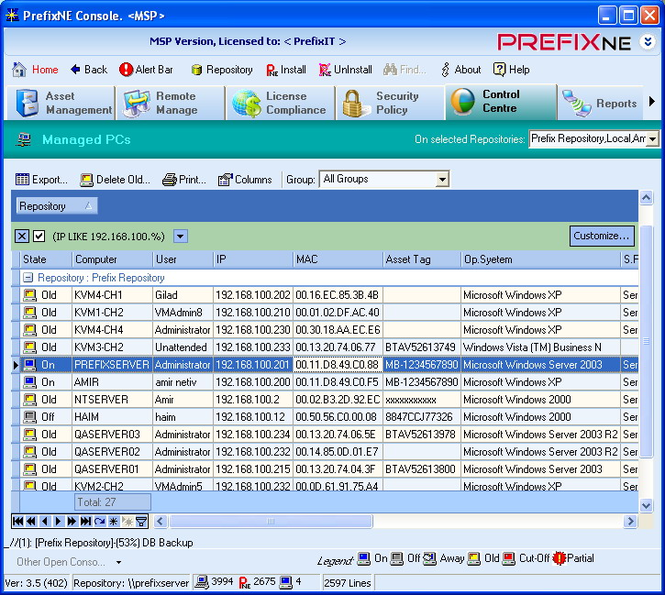Show more module tabs arrow
Image resolution: width=665 pixels, height=595 pixels.
[652, 101]
